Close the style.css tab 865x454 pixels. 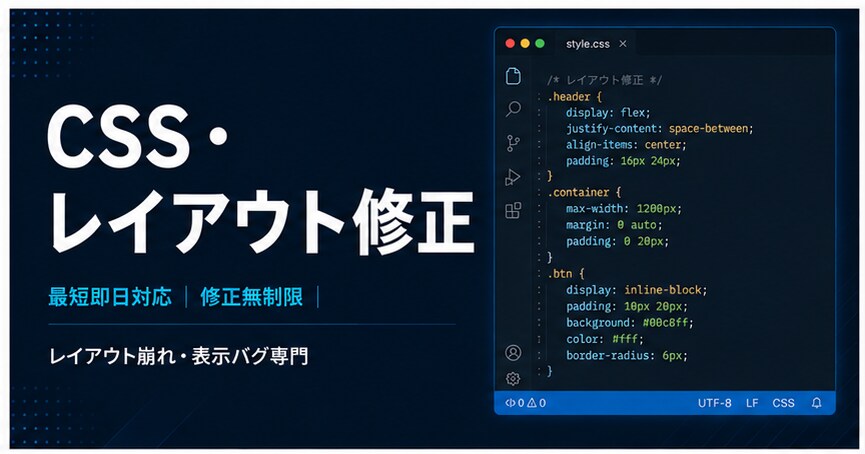pos(623,44)
